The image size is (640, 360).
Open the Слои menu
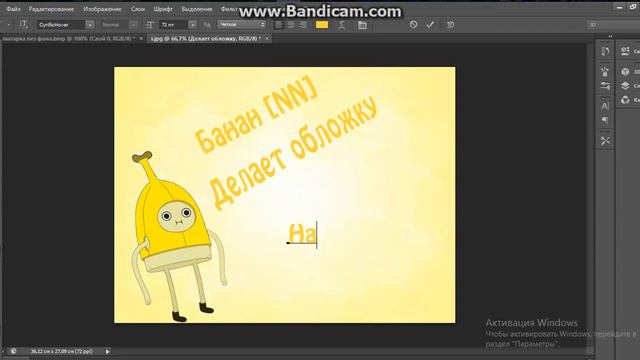tap(138, 9)
